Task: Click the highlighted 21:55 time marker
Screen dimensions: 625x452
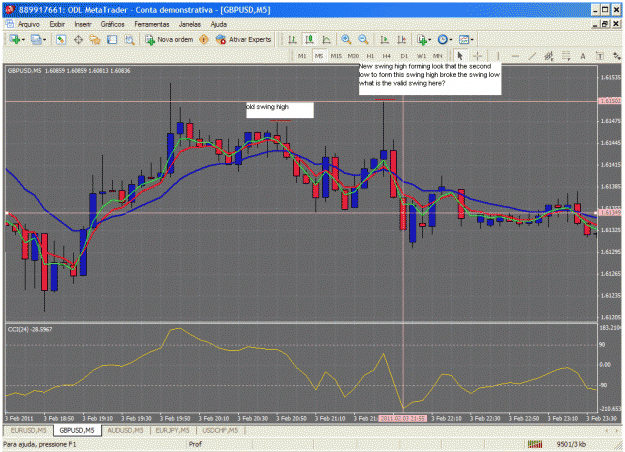Action: click(x=403, y=419)
